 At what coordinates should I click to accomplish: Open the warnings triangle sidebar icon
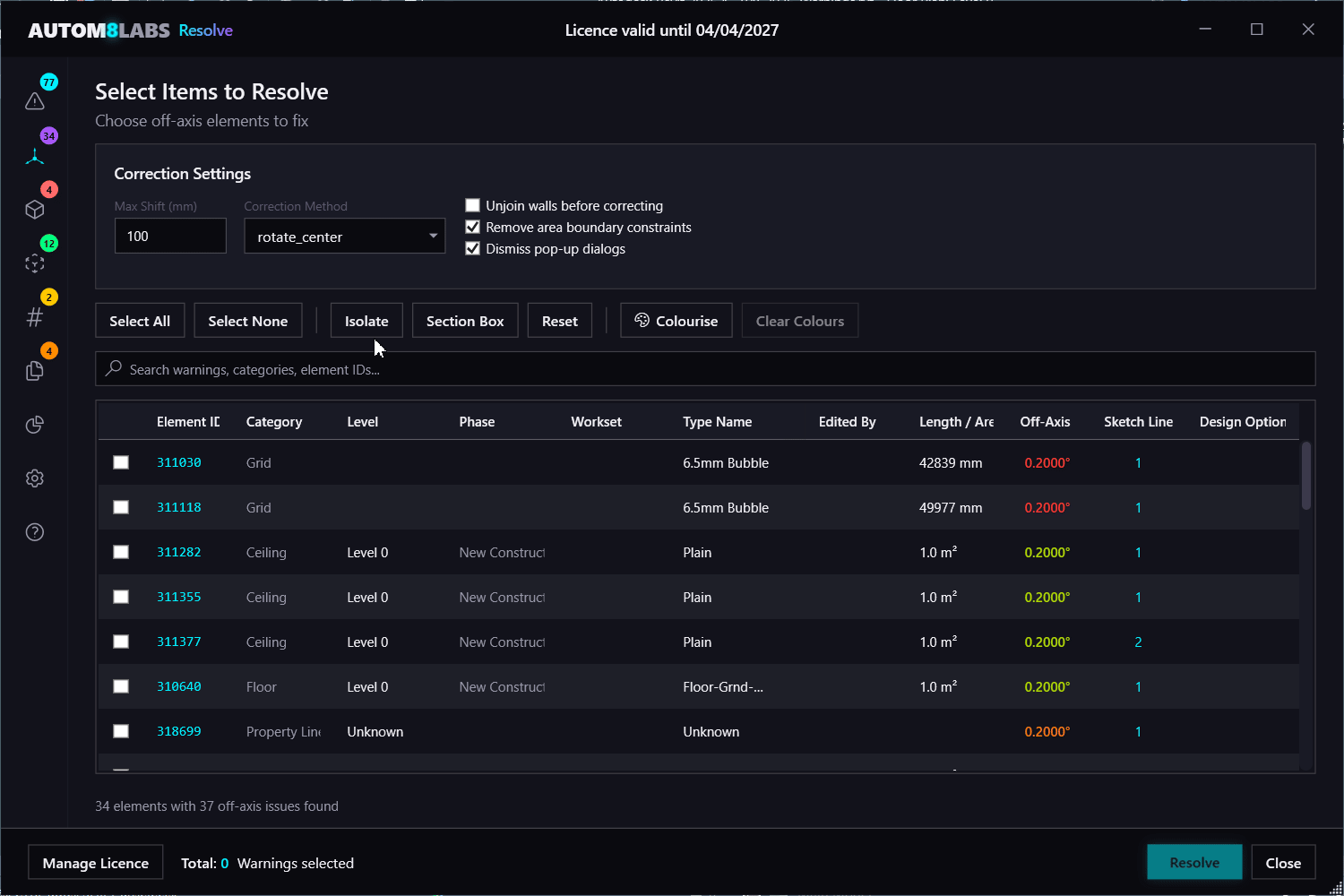[35, 101]
